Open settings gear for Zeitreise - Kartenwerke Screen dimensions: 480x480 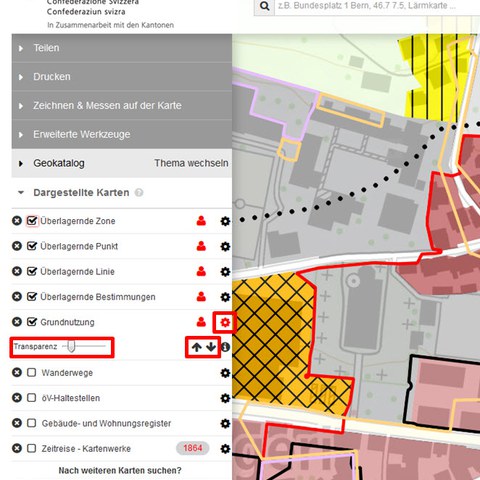point(225,449)
